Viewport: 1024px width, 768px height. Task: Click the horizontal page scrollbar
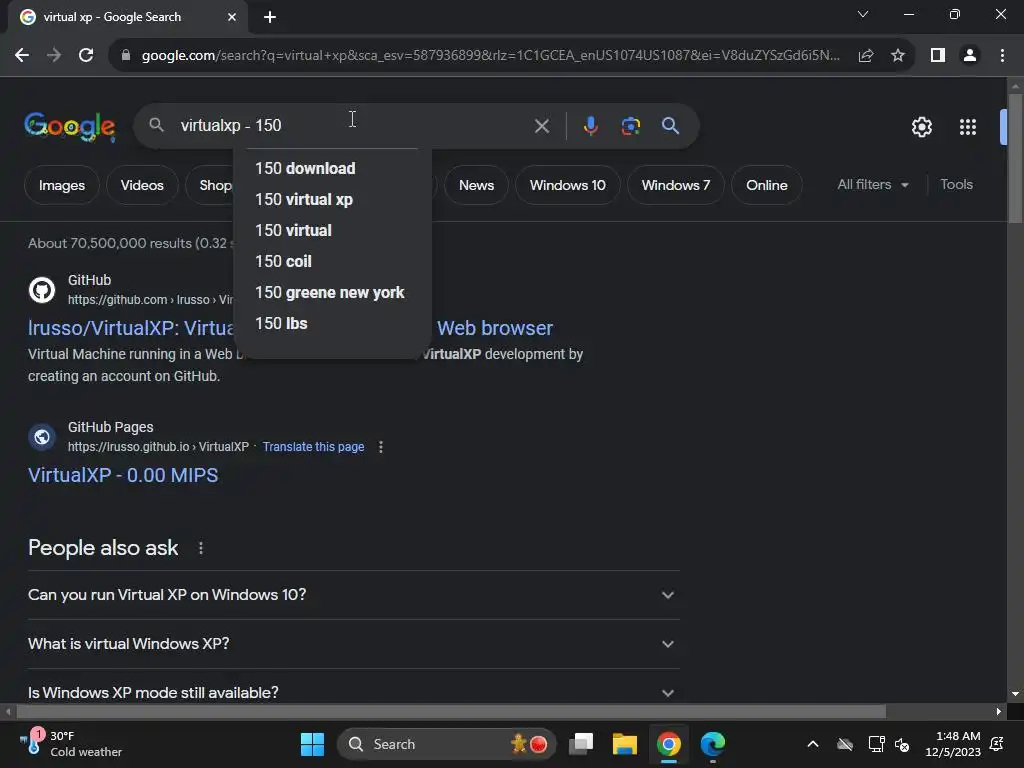[x=451, y=711]
